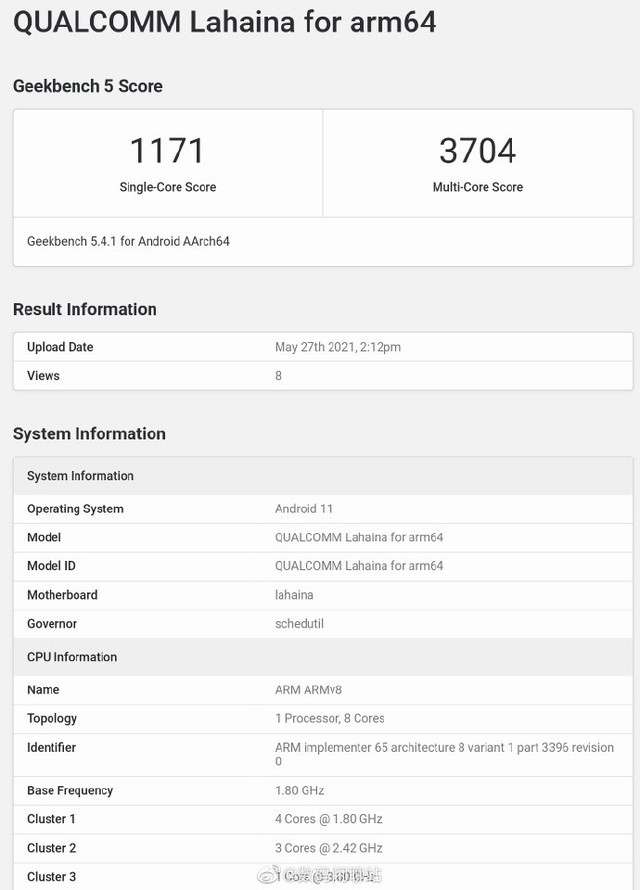Click the CPU Information table header
This screenshot has height=890, width=640.
[323, 657]
